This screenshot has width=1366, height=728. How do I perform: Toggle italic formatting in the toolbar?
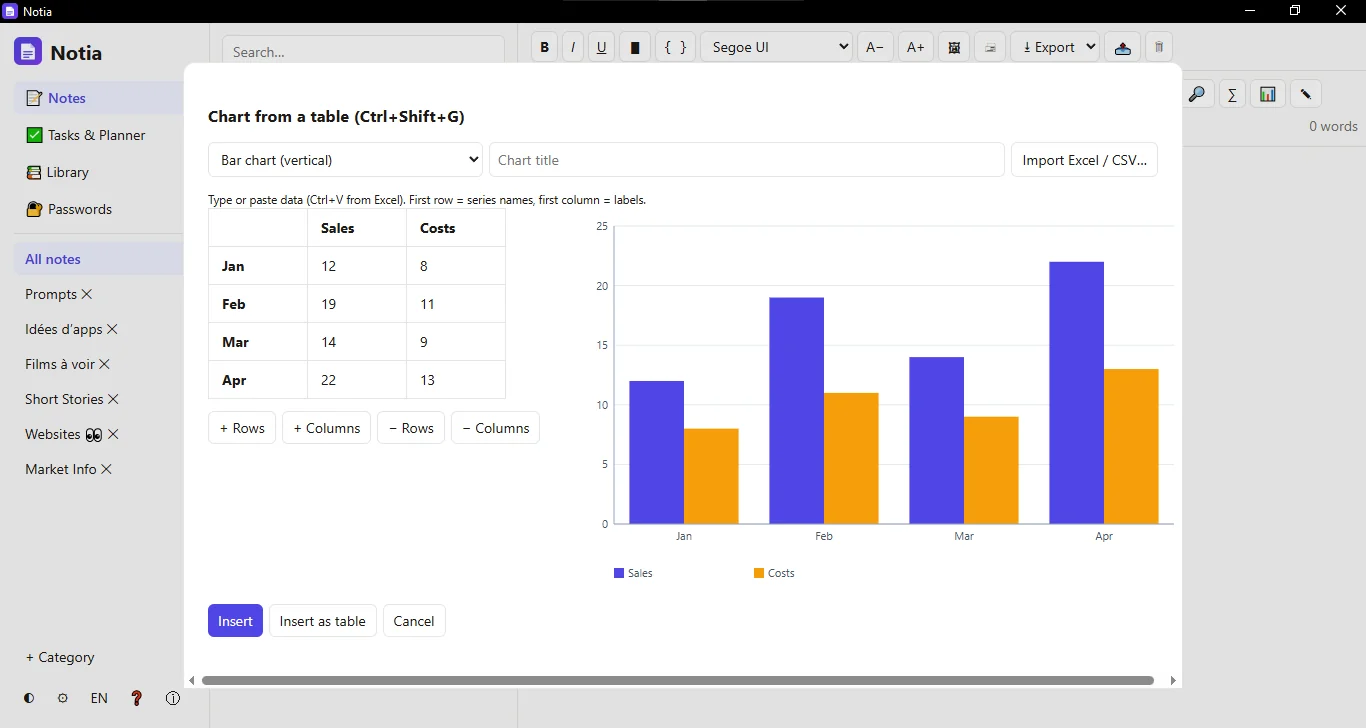(573, 47)
